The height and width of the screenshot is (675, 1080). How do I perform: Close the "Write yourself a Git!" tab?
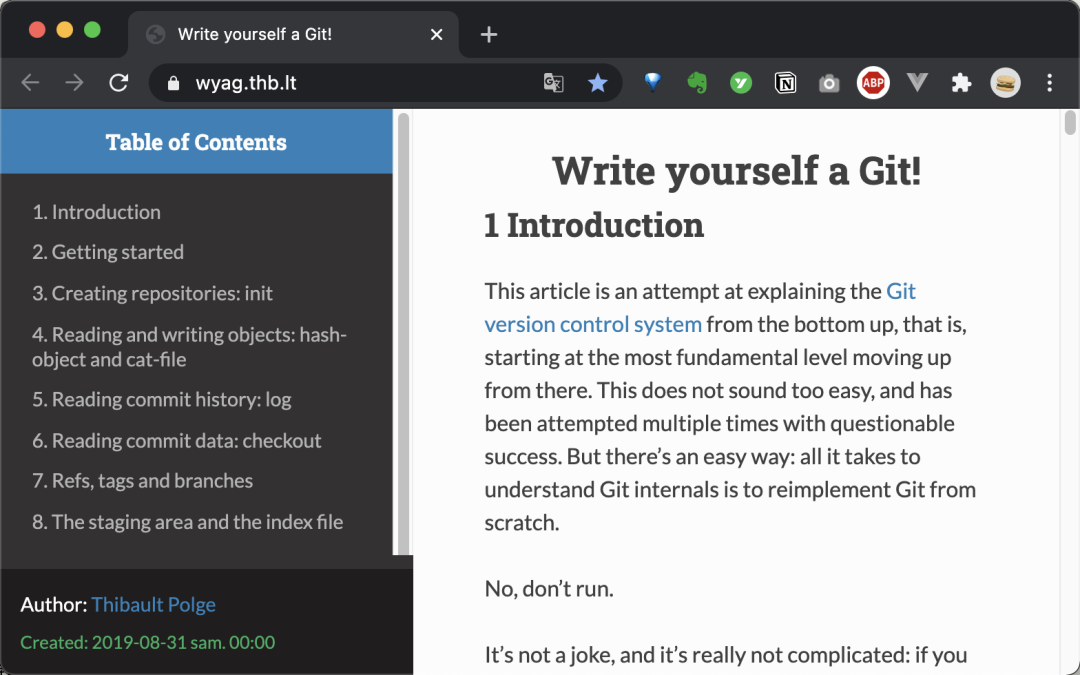pyautogui.click(x=436, y=35)
